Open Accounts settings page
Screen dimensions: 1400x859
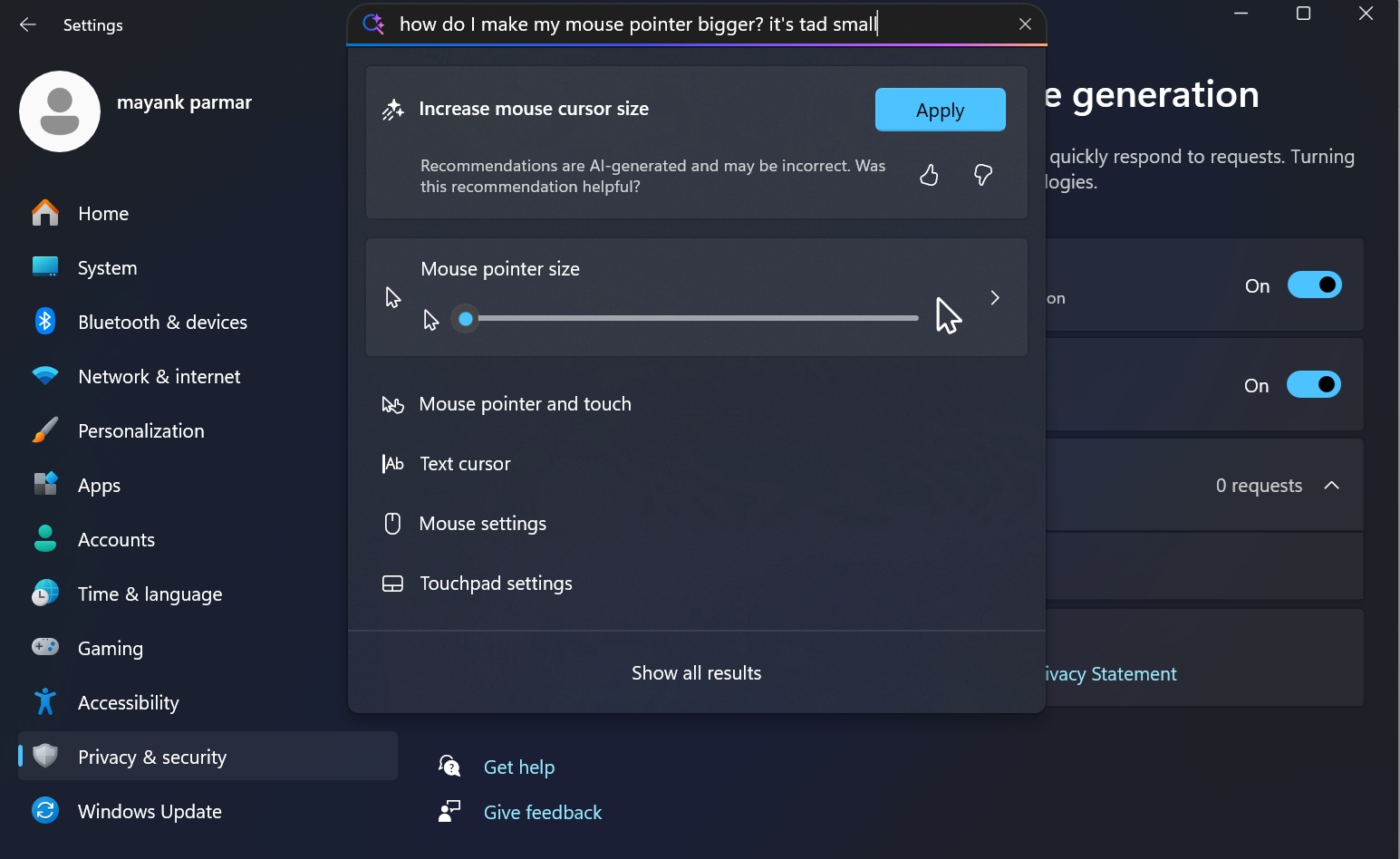[x=208, y=539]
